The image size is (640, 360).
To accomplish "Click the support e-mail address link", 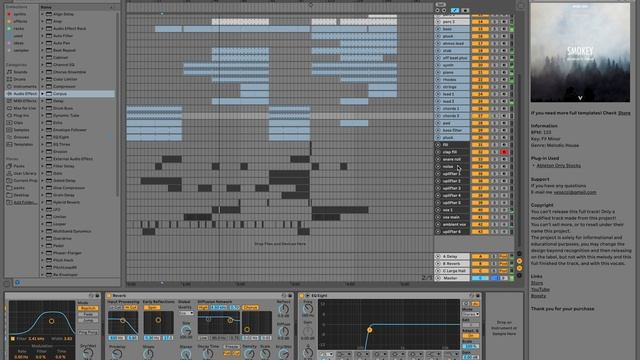I will click(x=575, y=192).
